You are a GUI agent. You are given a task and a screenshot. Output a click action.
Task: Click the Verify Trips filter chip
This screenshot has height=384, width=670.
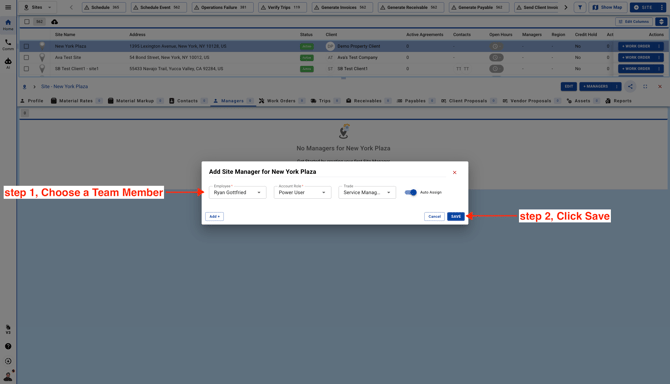283,7
